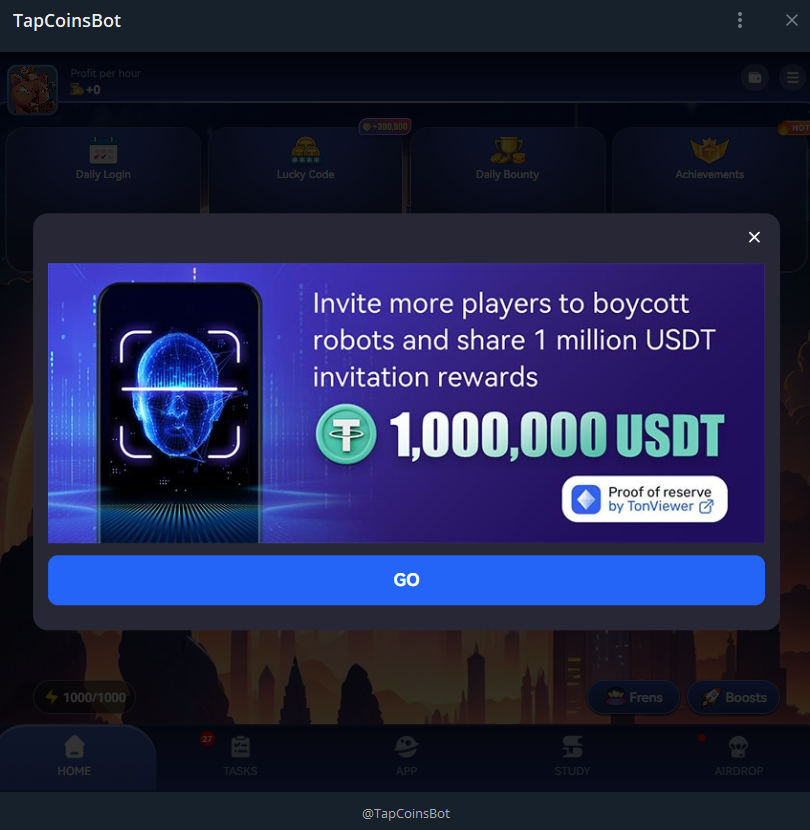Open the hamburger menu icon
The height and width of the screenshot is (830, 810).
pos(793,78)
